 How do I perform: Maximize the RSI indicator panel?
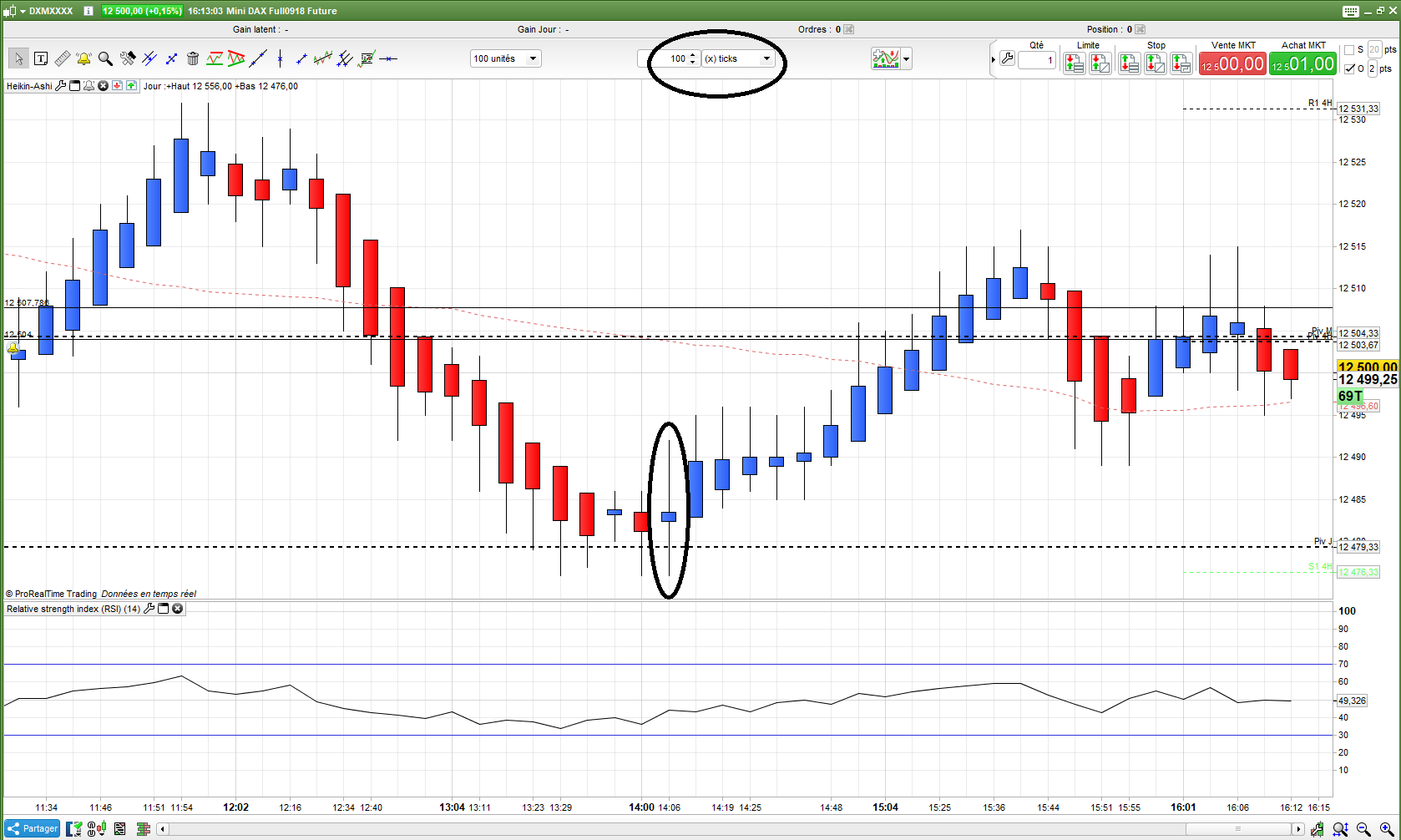(x=164, y=609)
